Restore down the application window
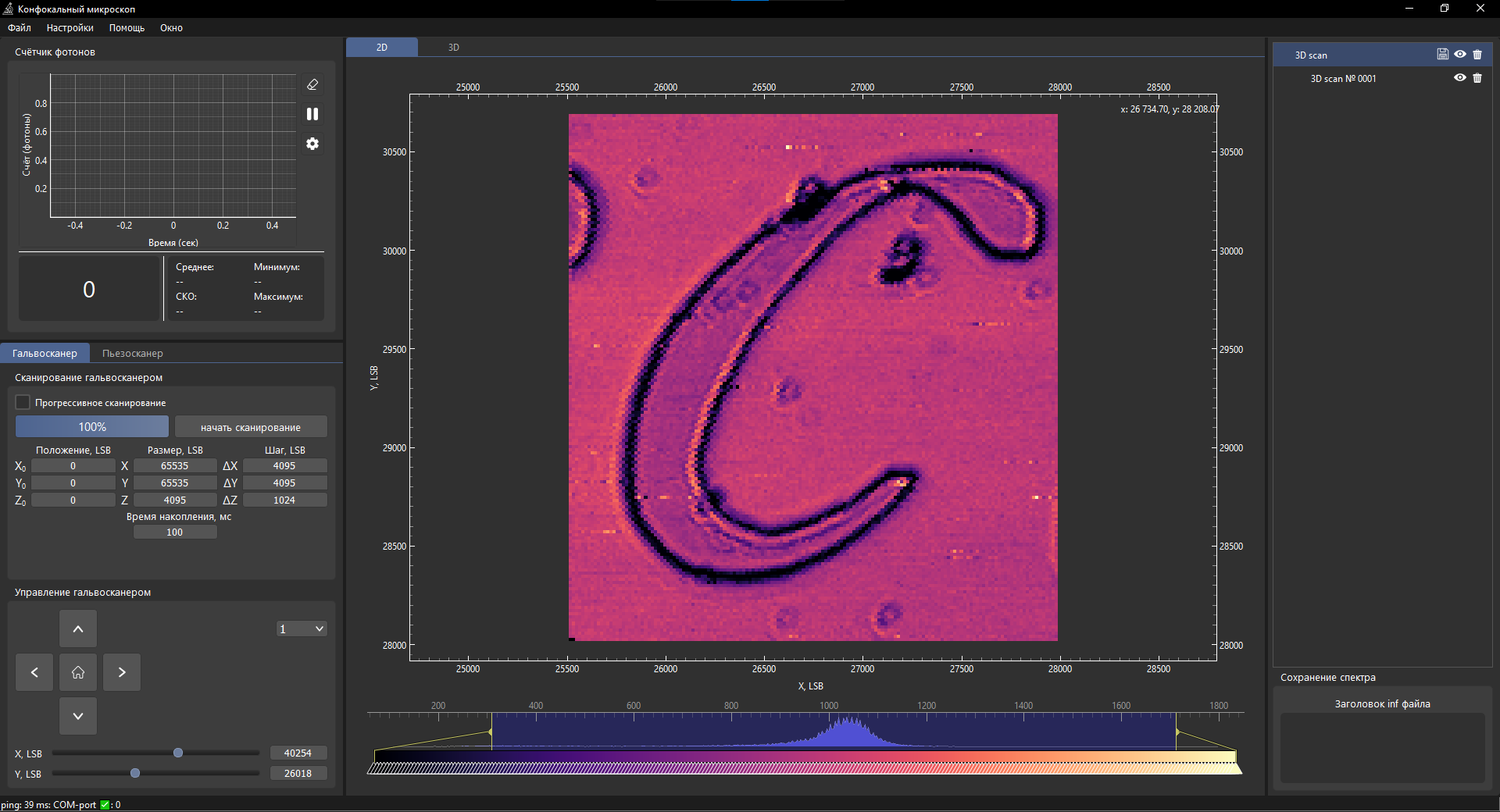 click(1445, 9)
